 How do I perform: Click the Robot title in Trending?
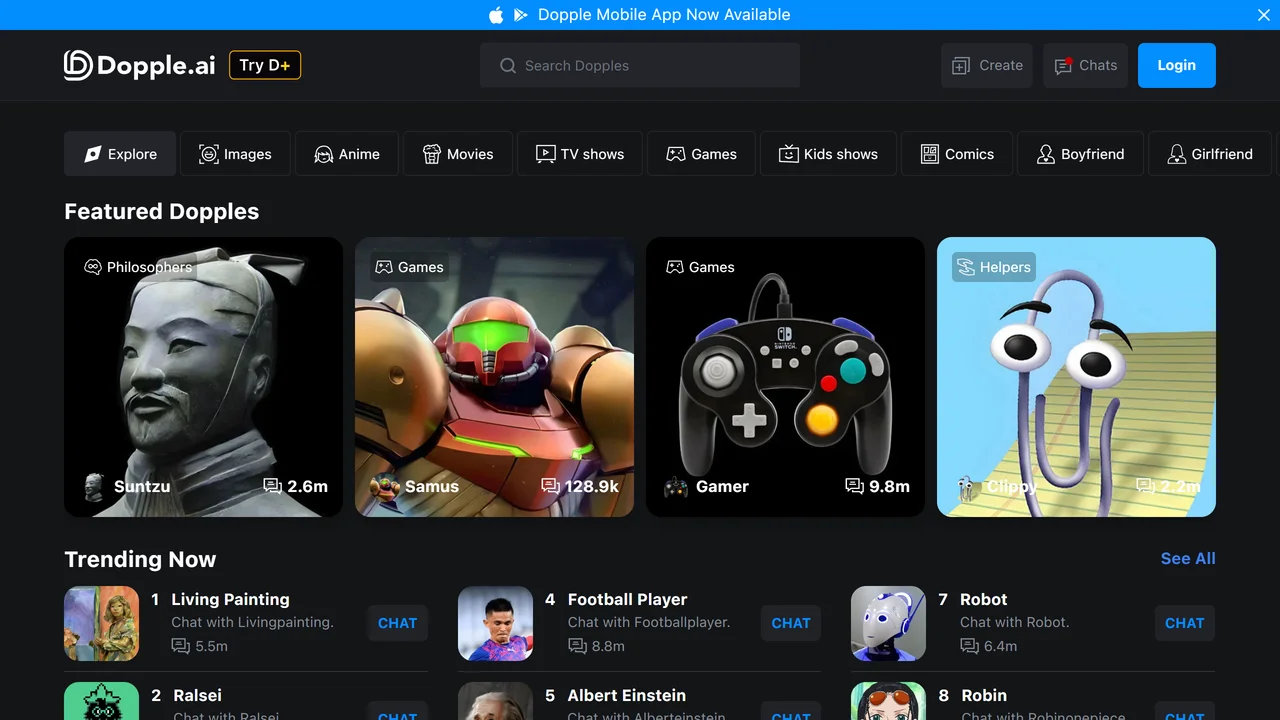click(x=983, y=599)
